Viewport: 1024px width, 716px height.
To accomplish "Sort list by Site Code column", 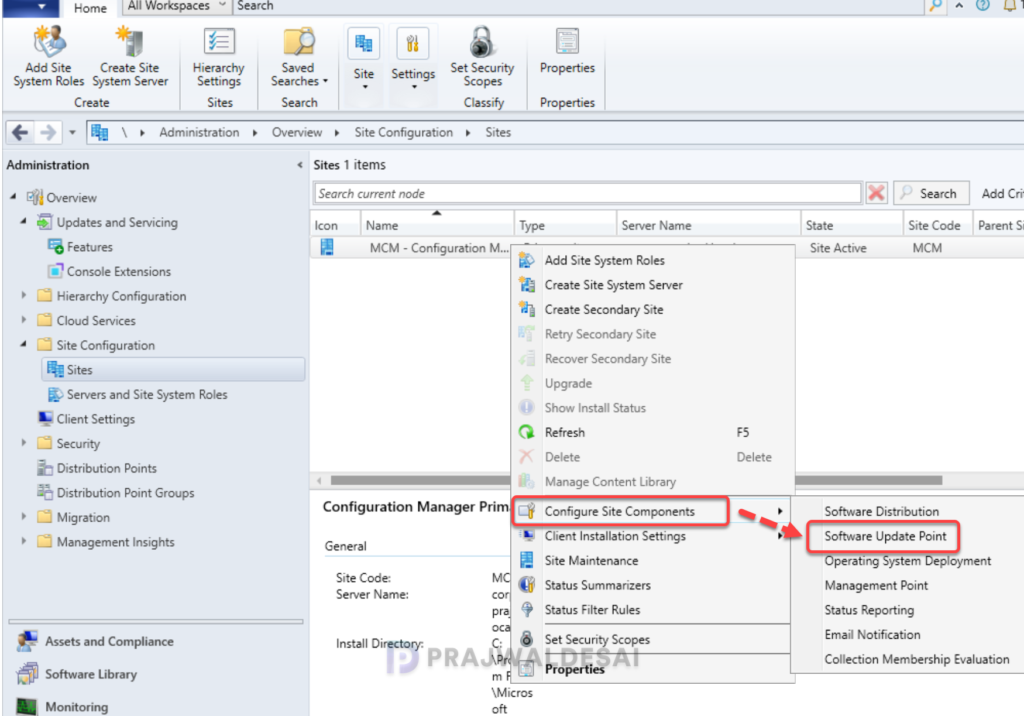I will (938, 225).
